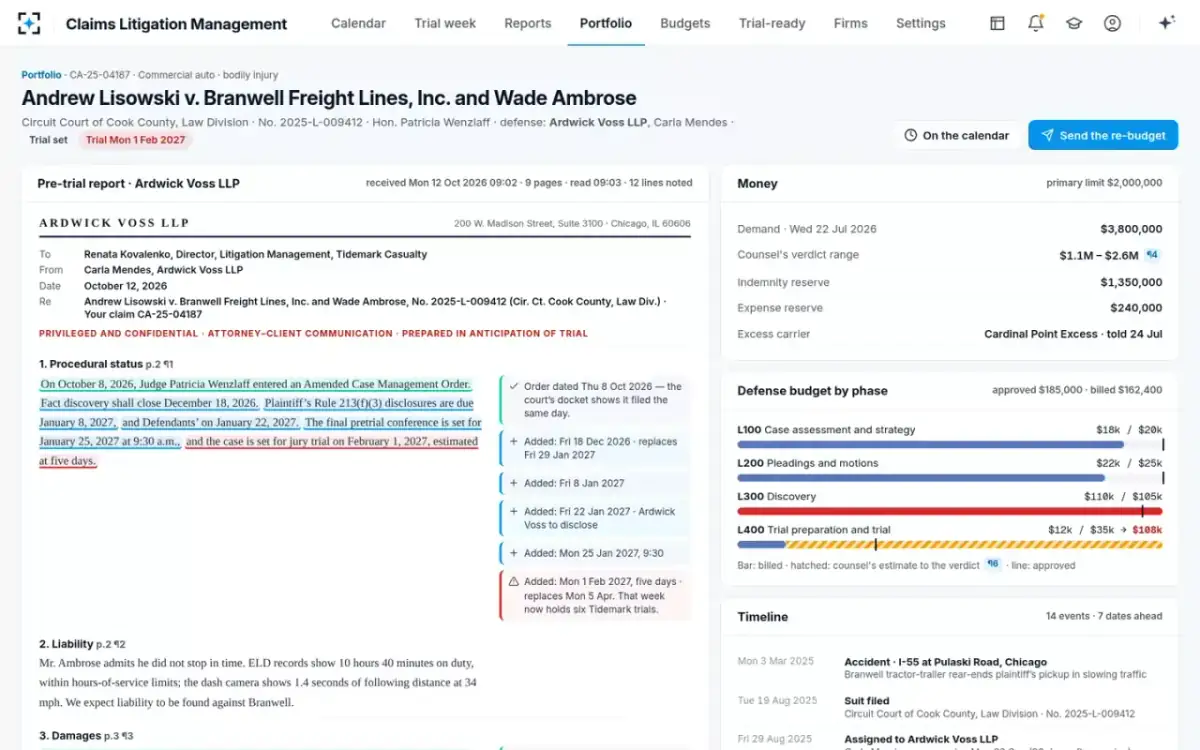Click the Pre-trial report Ardwick Voss LLP heading
Image resolution: width=1200 pixels, height=750 pixels.
point(138,183)
